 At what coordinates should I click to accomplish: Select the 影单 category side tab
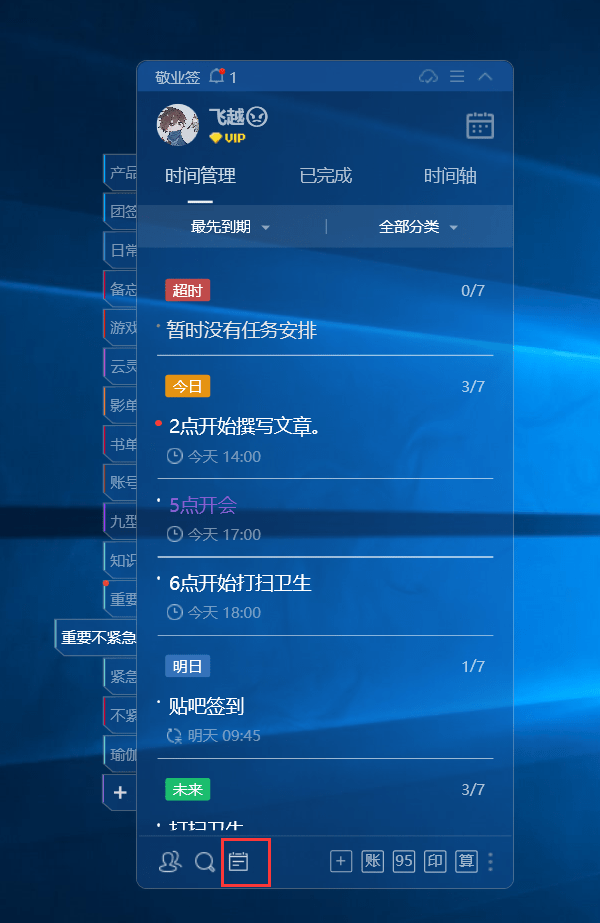tap(121, 405)
